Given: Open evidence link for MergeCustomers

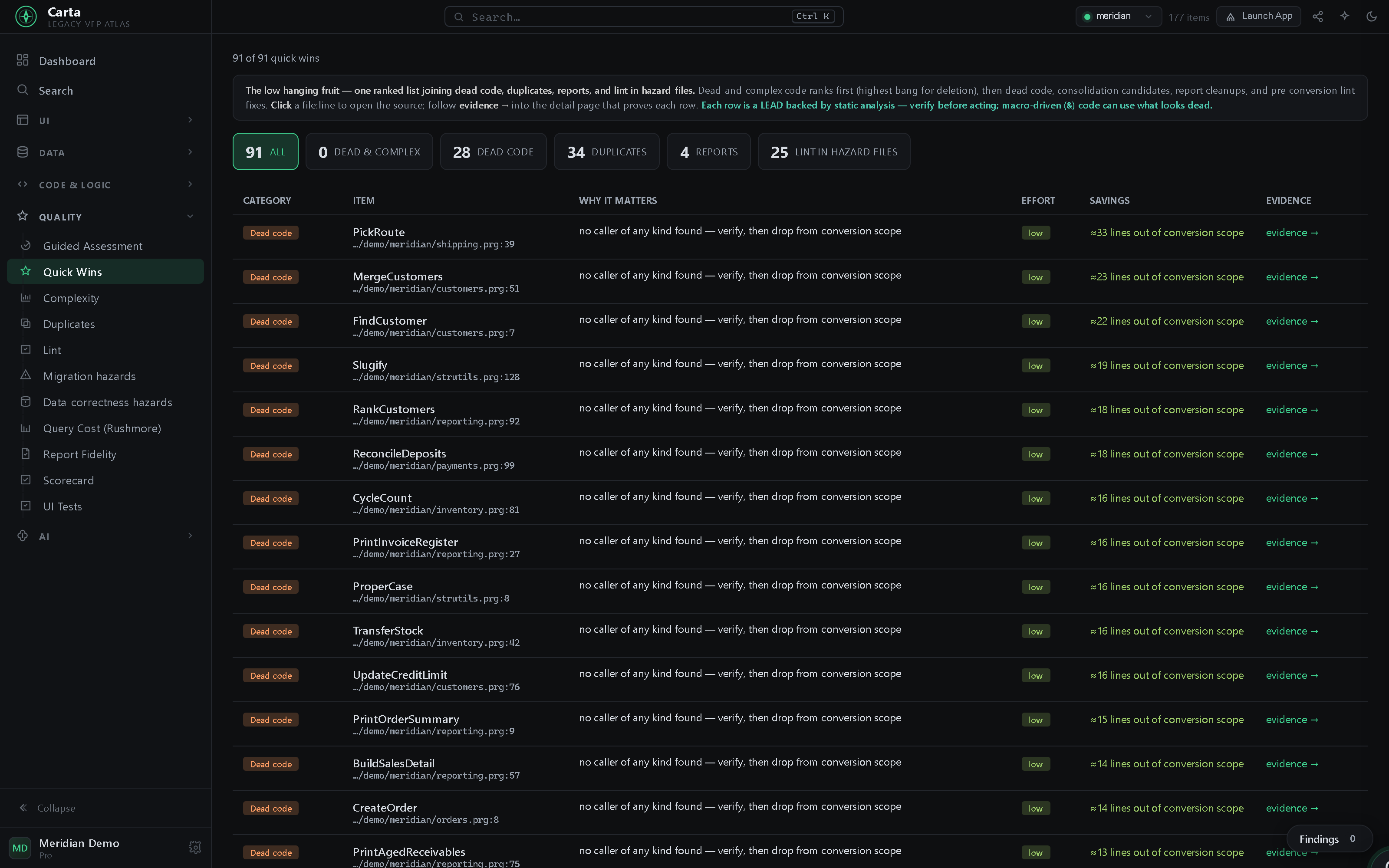Looking at the screenshot, I should click(x=1292, y=277).
